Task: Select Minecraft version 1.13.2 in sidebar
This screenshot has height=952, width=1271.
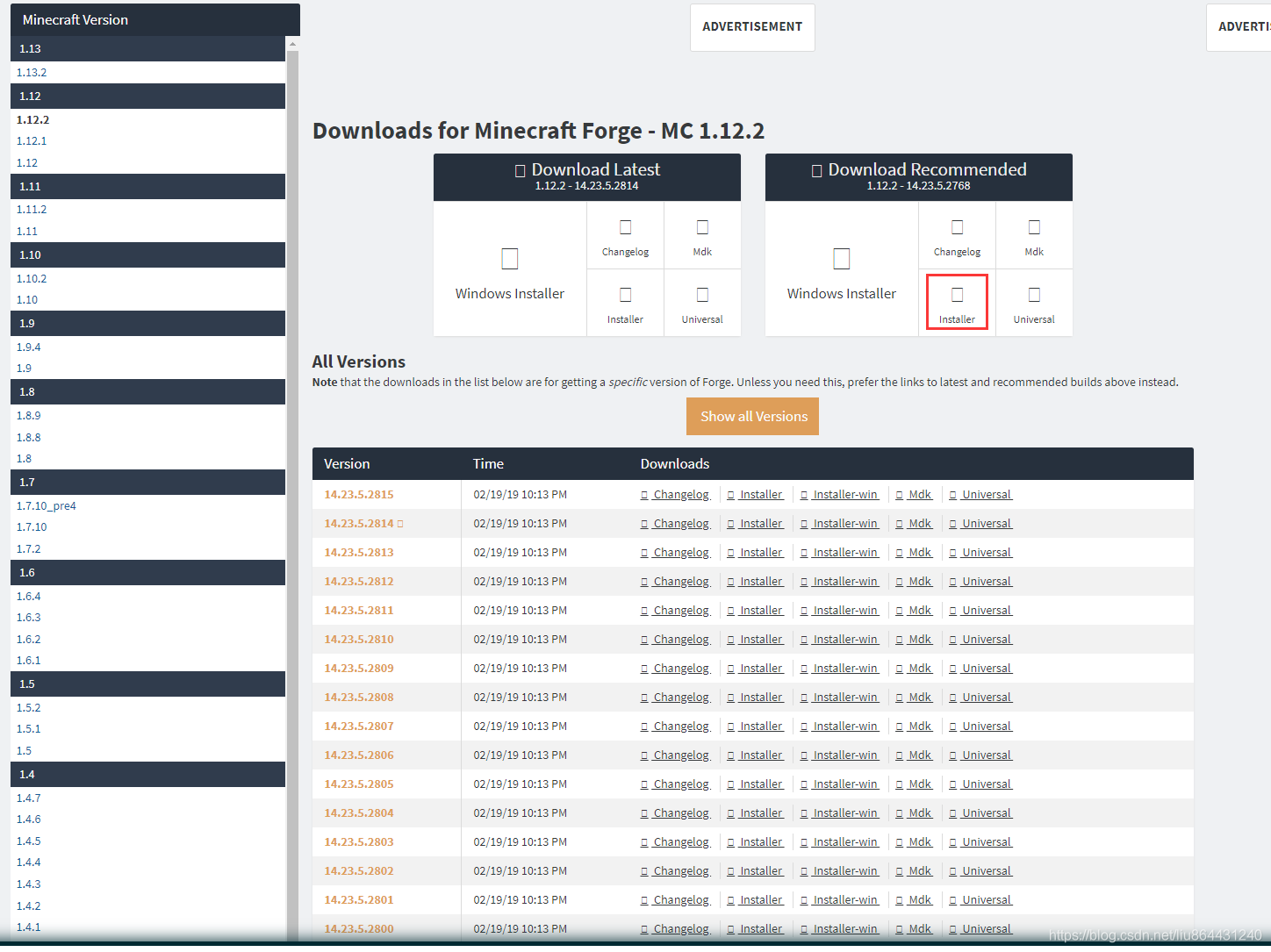Action: [x=32, y=73]
